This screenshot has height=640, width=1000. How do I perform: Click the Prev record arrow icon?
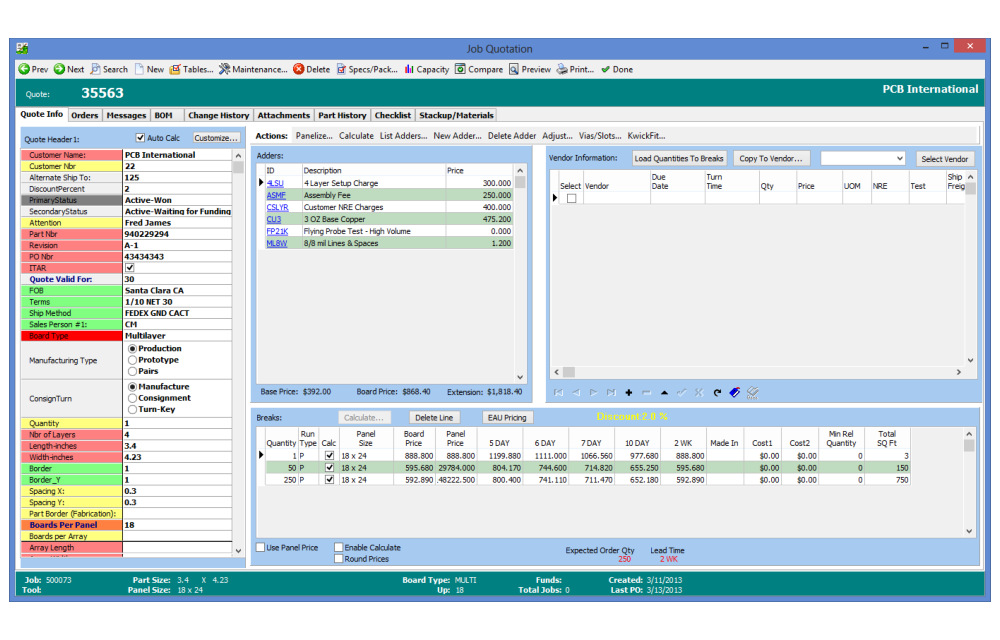coord(24,69)
